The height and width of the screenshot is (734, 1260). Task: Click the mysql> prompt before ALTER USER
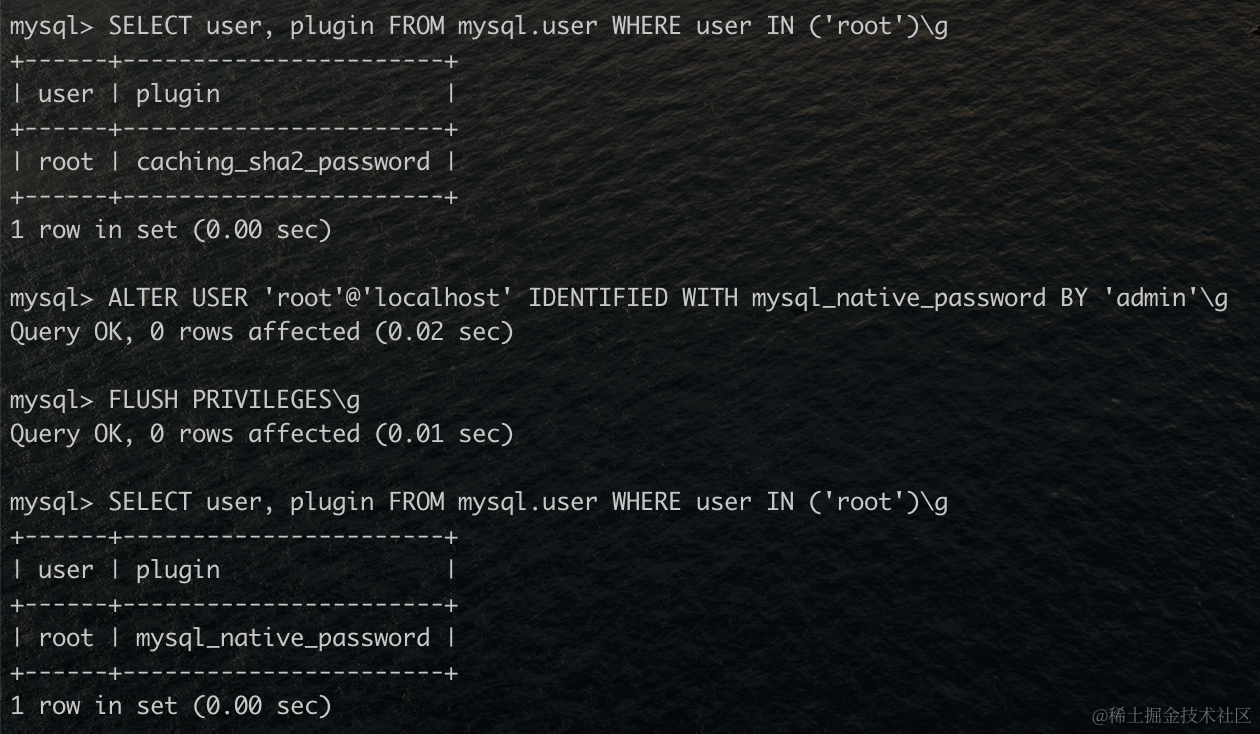[51, 298]
